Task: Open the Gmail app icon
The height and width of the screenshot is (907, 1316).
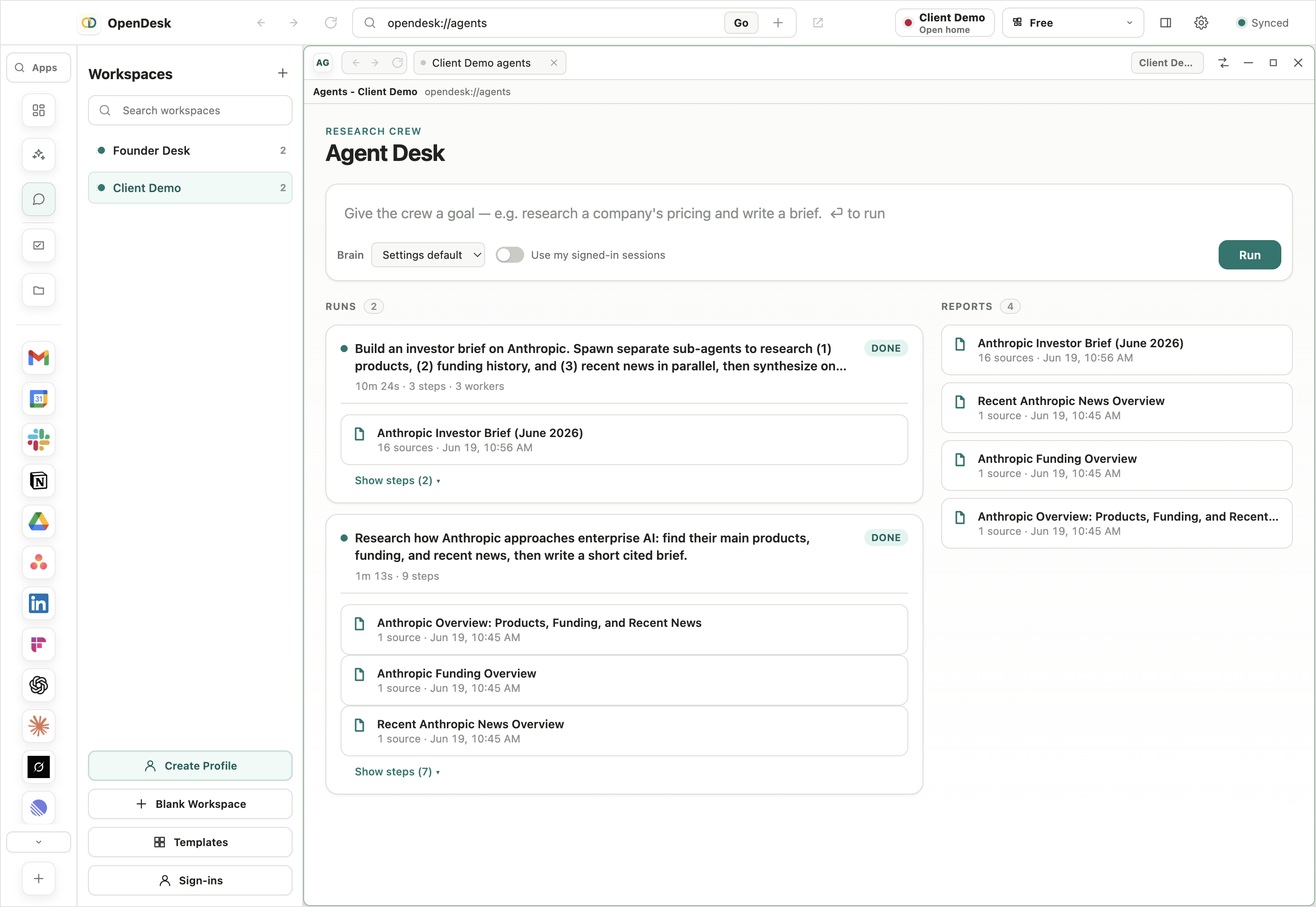Action: click(39, 357)
